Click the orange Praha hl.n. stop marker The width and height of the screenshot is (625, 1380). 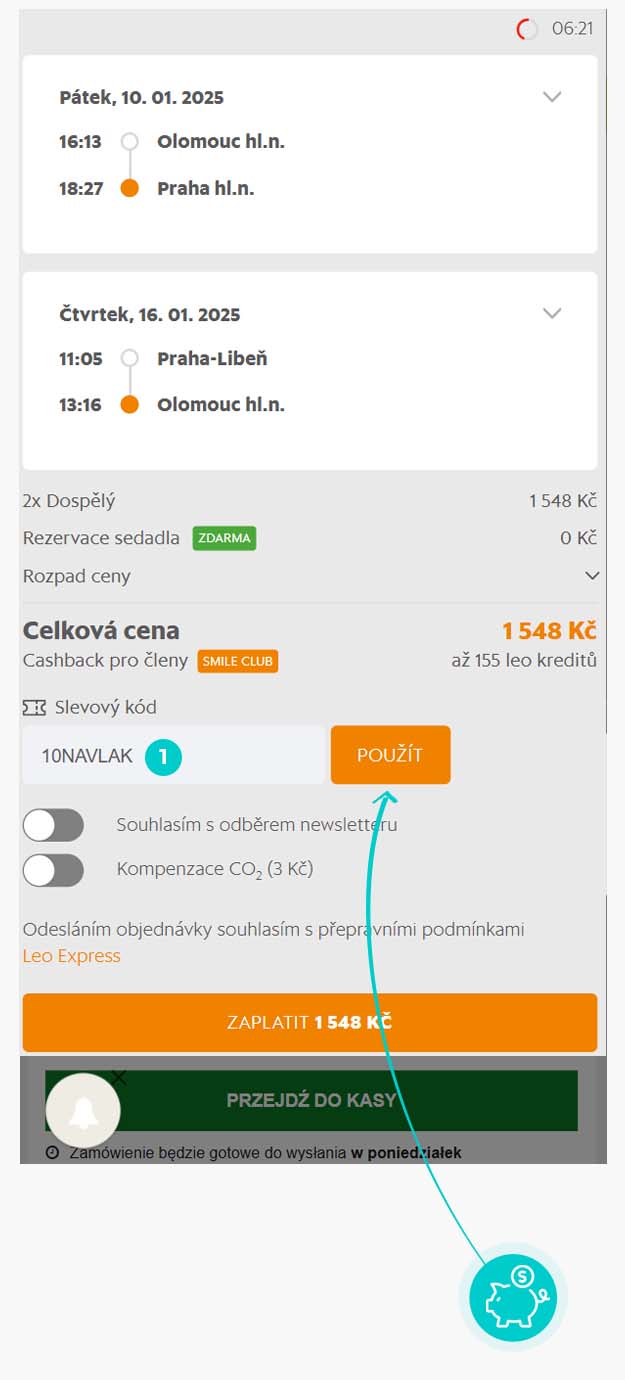pos(129,188)
